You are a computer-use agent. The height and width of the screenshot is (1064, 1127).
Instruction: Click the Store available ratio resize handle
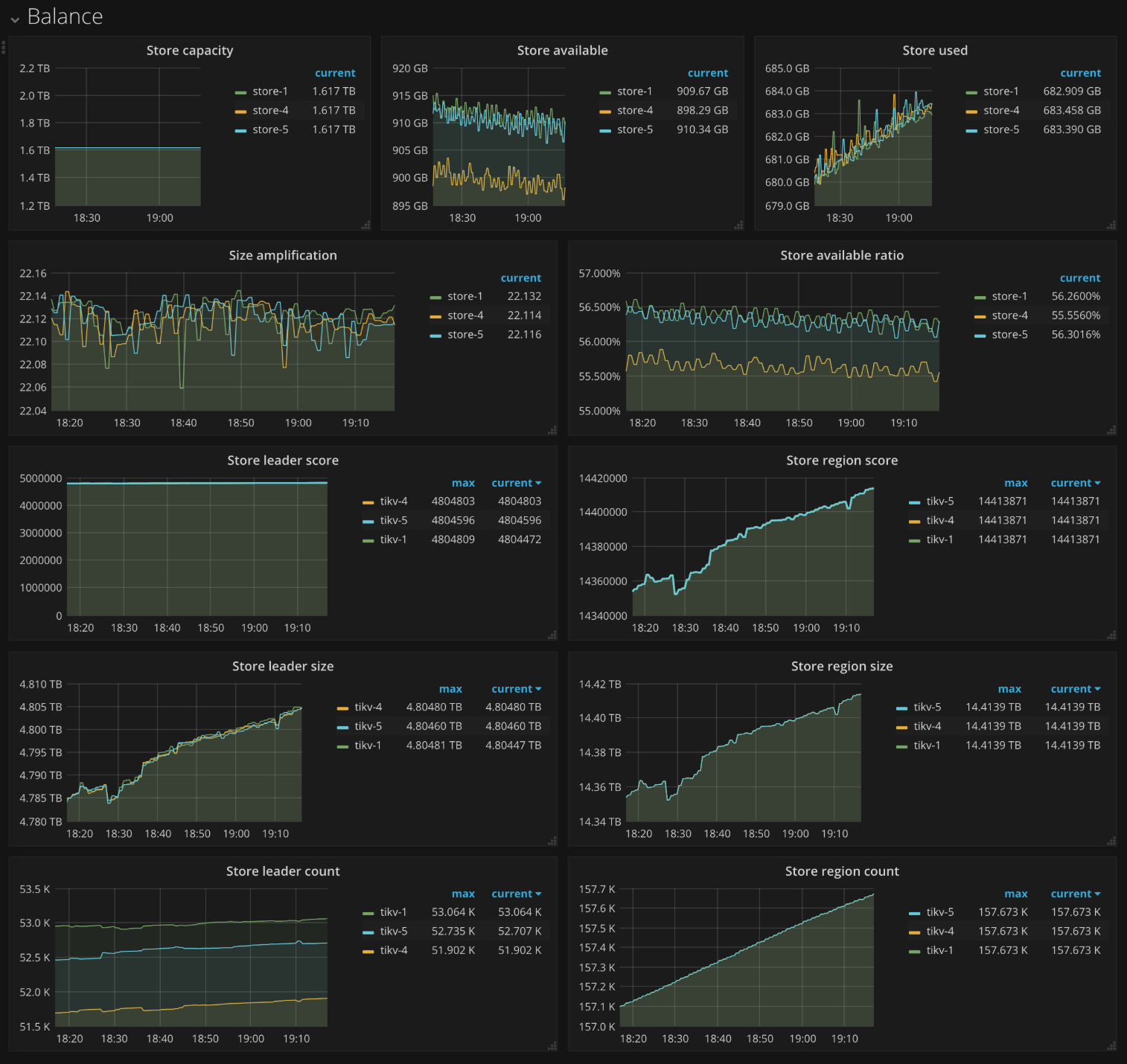pos(1111,430)
